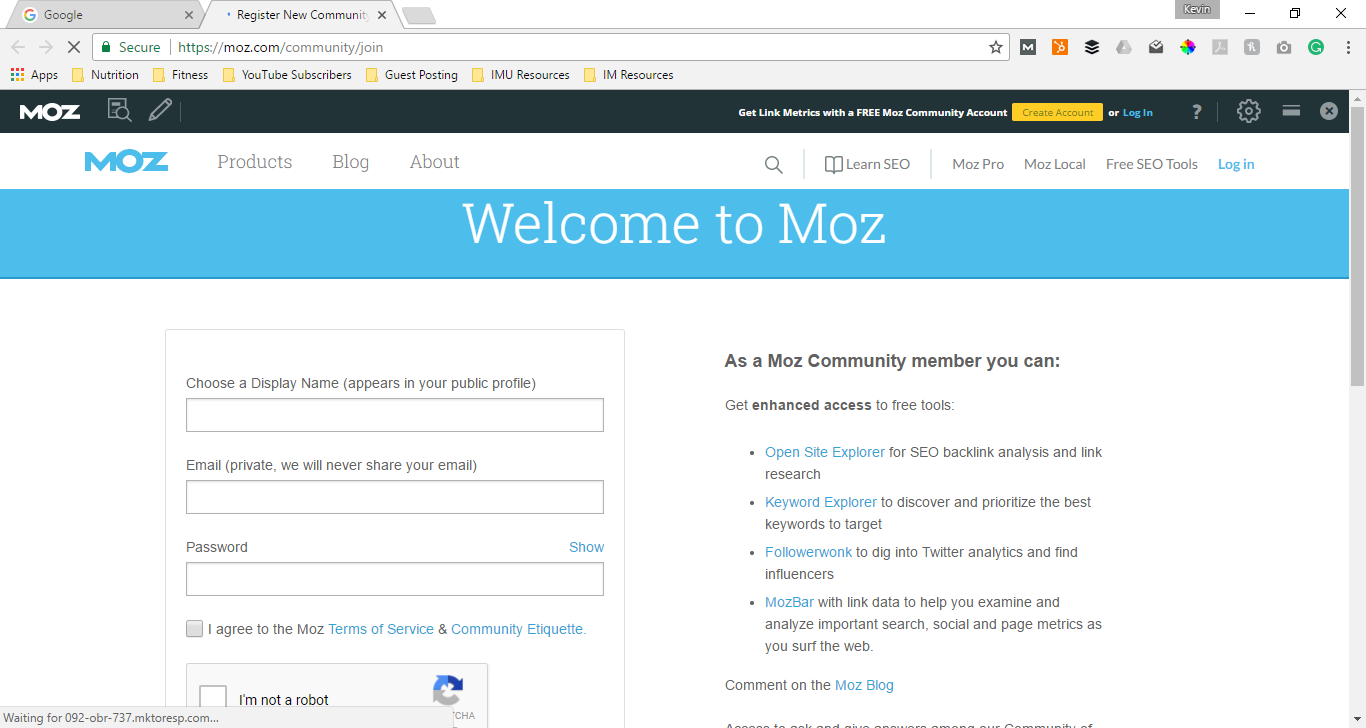Open the MozBar link in list
The image size is (1366, 728).
[789, 602]
